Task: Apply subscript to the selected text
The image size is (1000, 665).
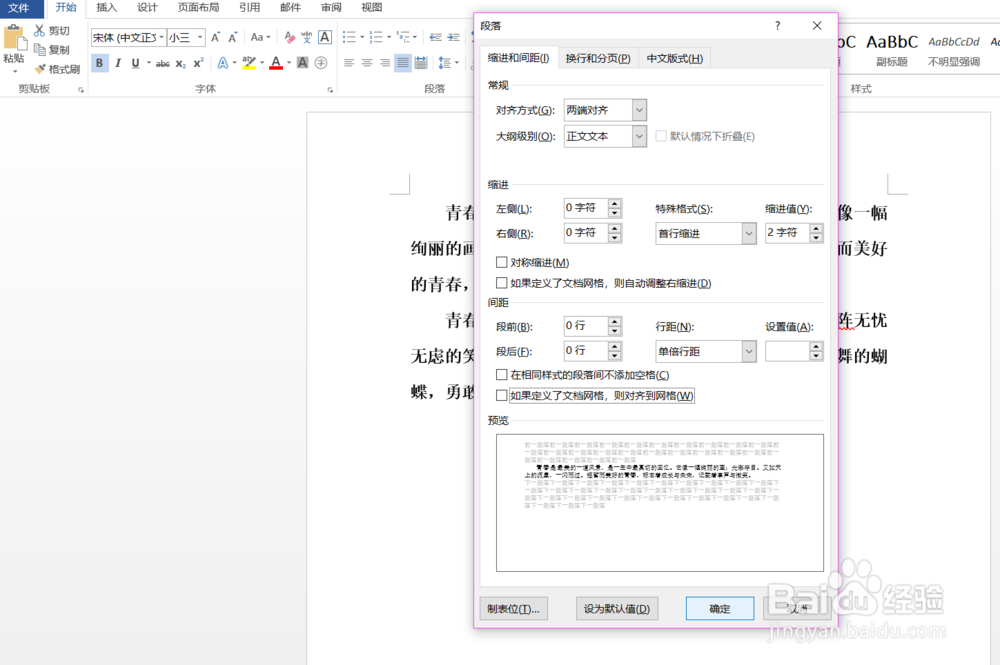Action: [180, 63]
